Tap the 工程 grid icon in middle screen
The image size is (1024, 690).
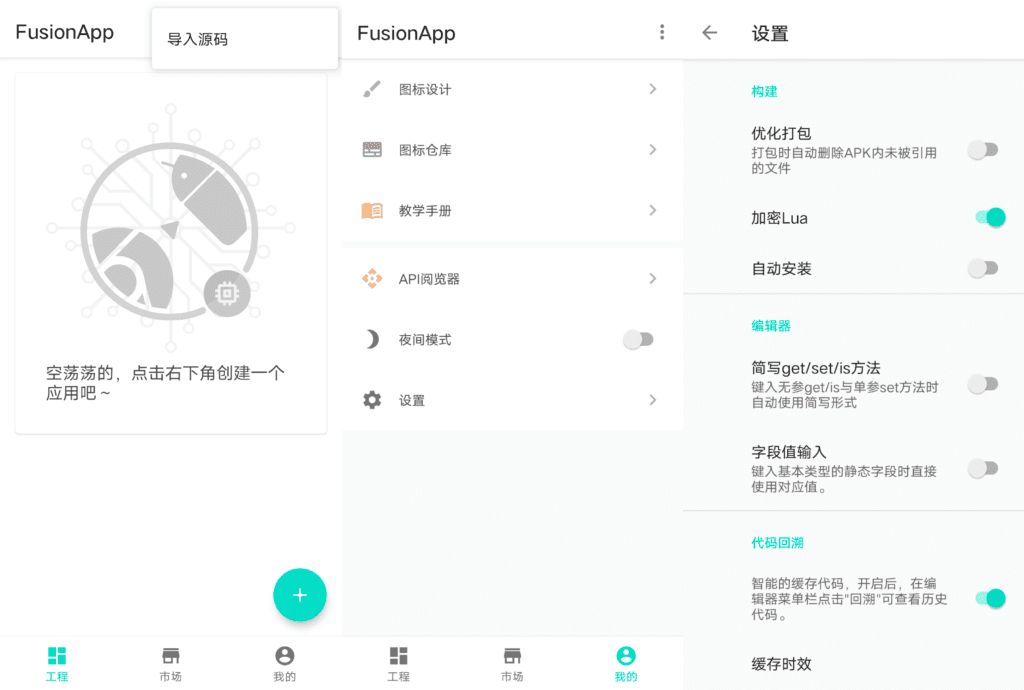tap(398, 655)
